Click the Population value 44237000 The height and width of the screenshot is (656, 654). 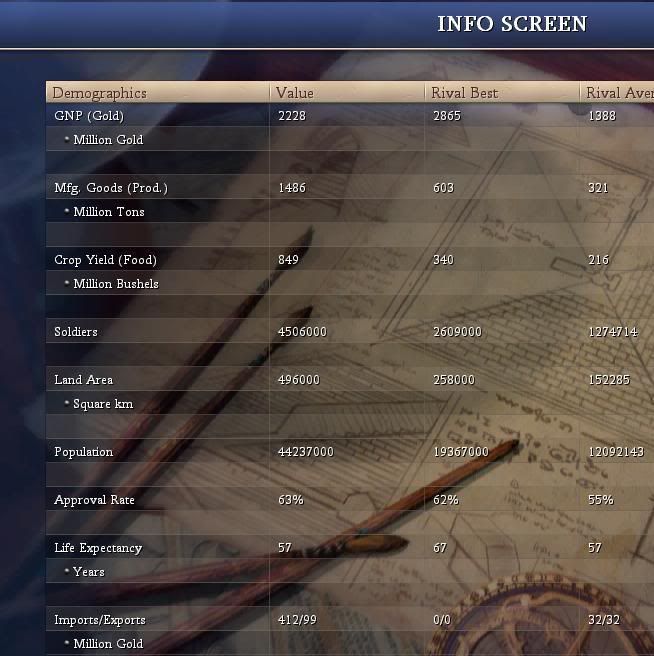point(306,452)
